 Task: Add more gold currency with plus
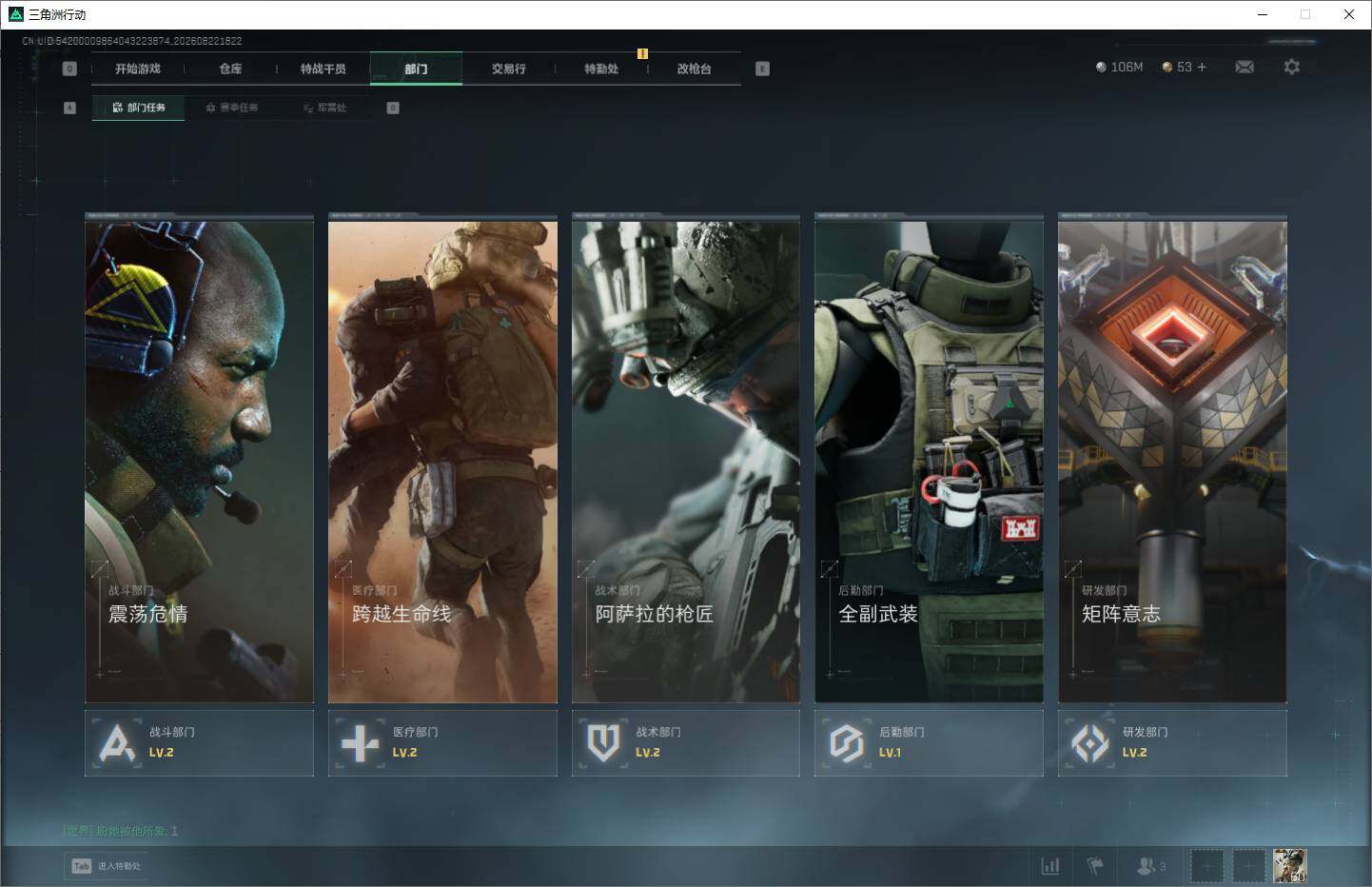(x=1202, y=67)
